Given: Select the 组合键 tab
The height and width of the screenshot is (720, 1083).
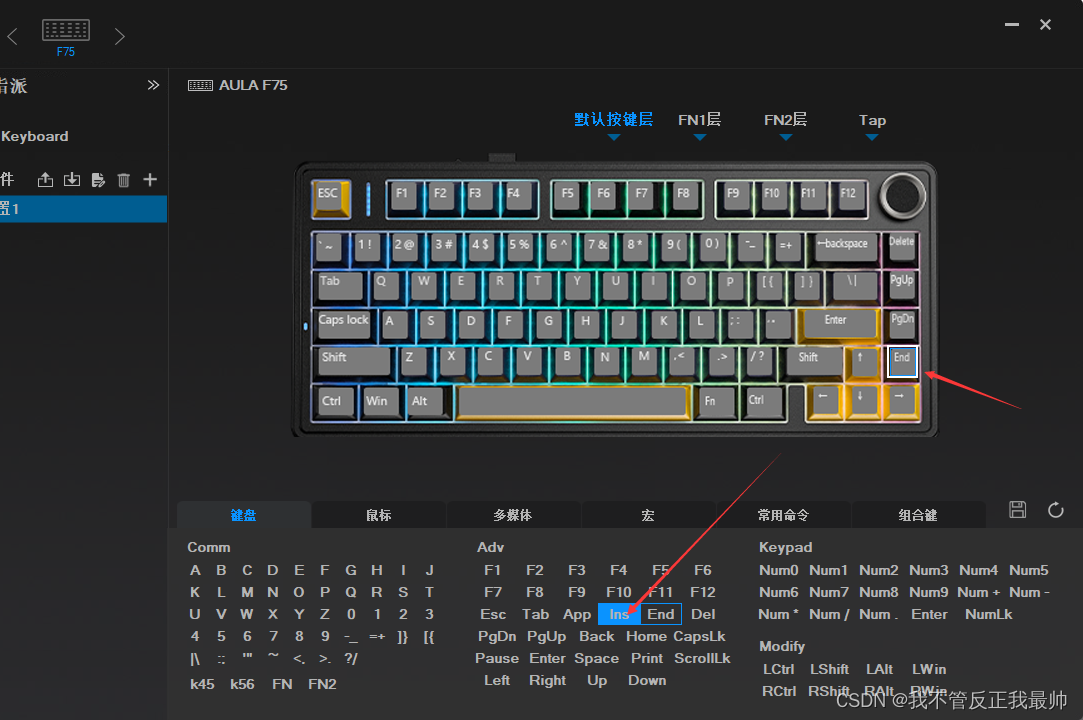Looking at the screenshot, I should pos(918,515).
